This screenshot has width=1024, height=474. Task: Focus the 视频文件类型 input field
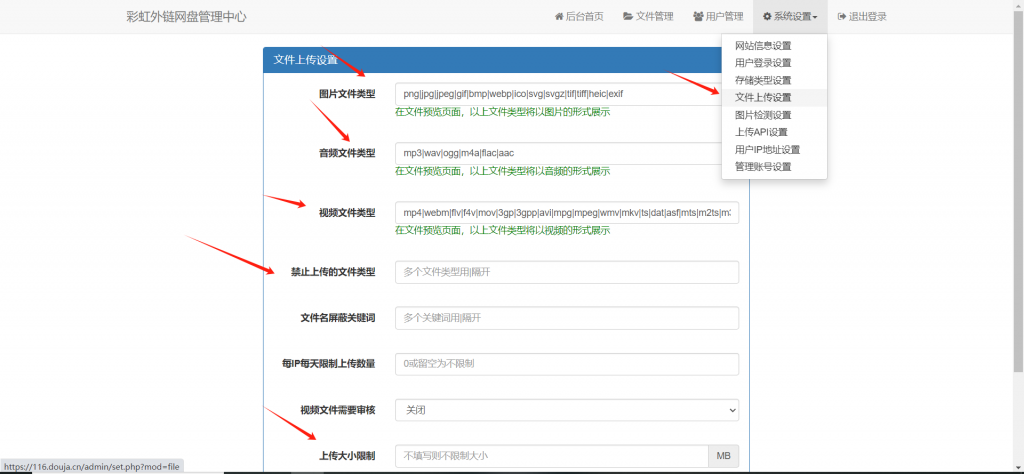[567, 213]
